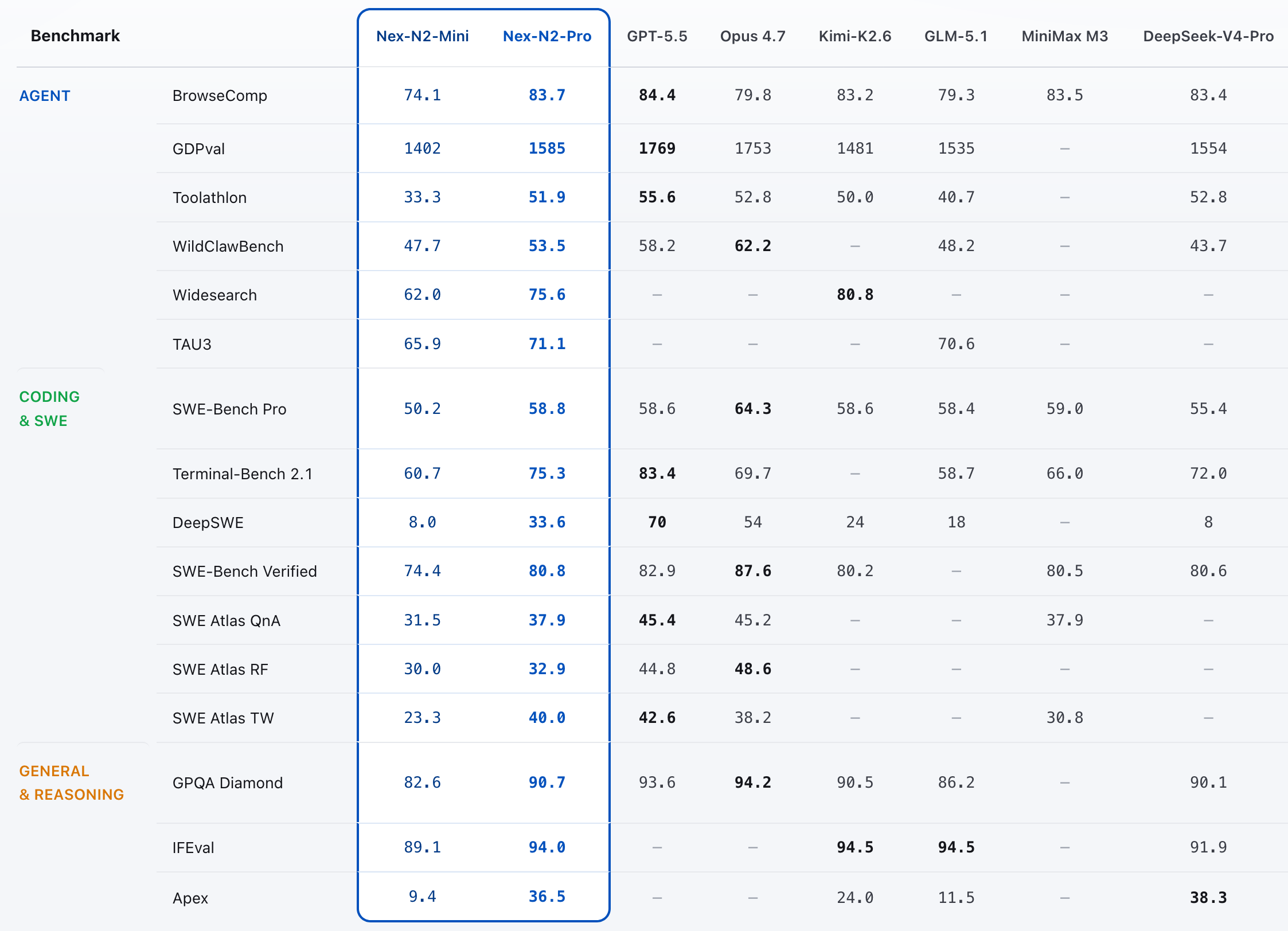Viewport: 1288px width, 931px height.
Task: Select Toolathlon score "52.8" under Opus 4.7
Action: click(753, 197)
